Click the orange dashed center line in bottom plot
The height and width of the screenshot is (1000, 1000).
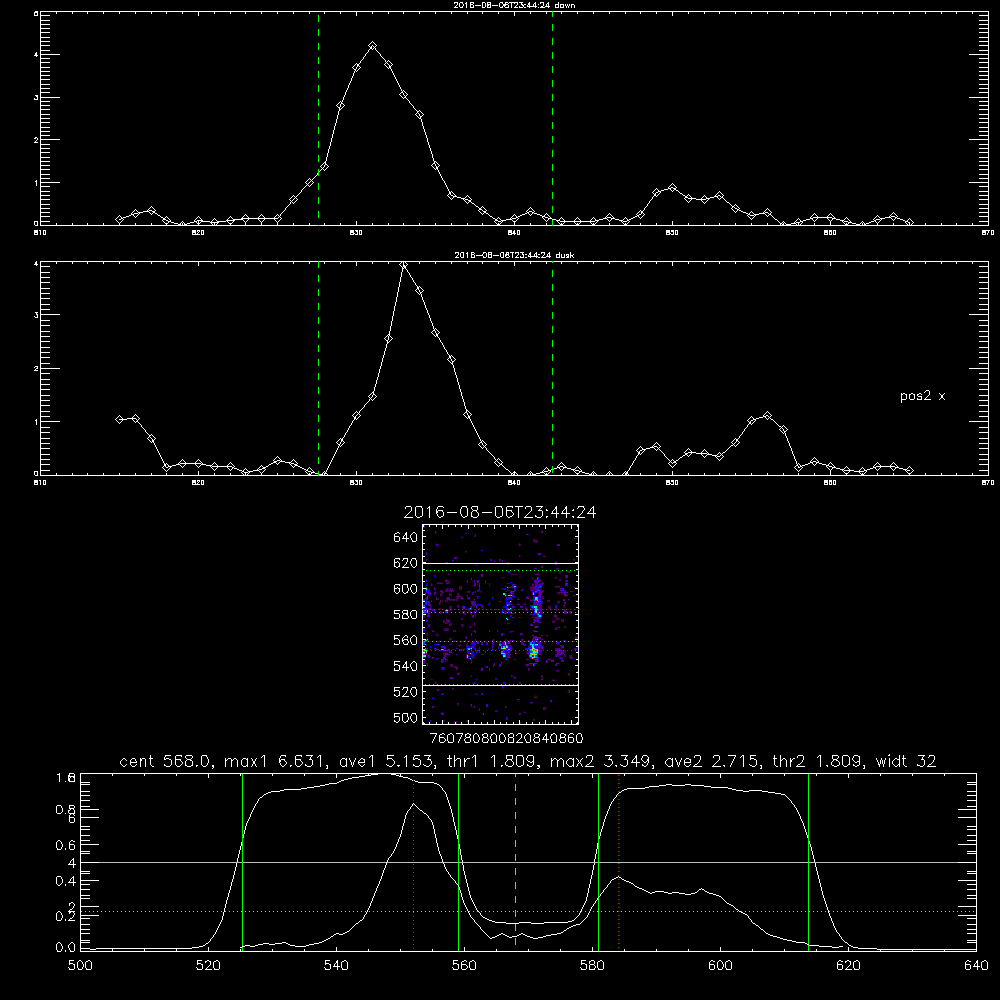(x=515, y=861)
